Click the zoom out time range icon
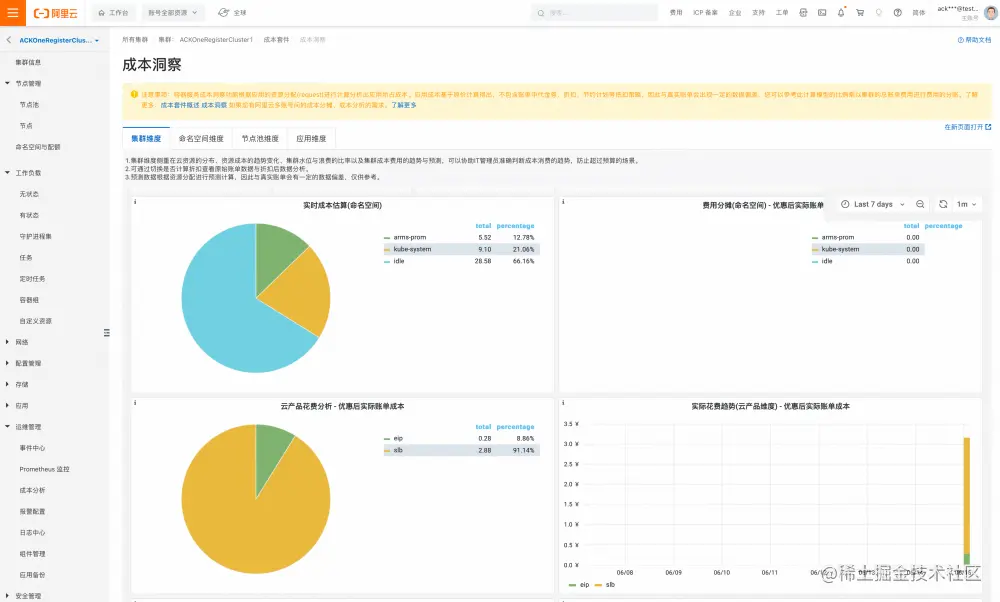 (920, 205)
